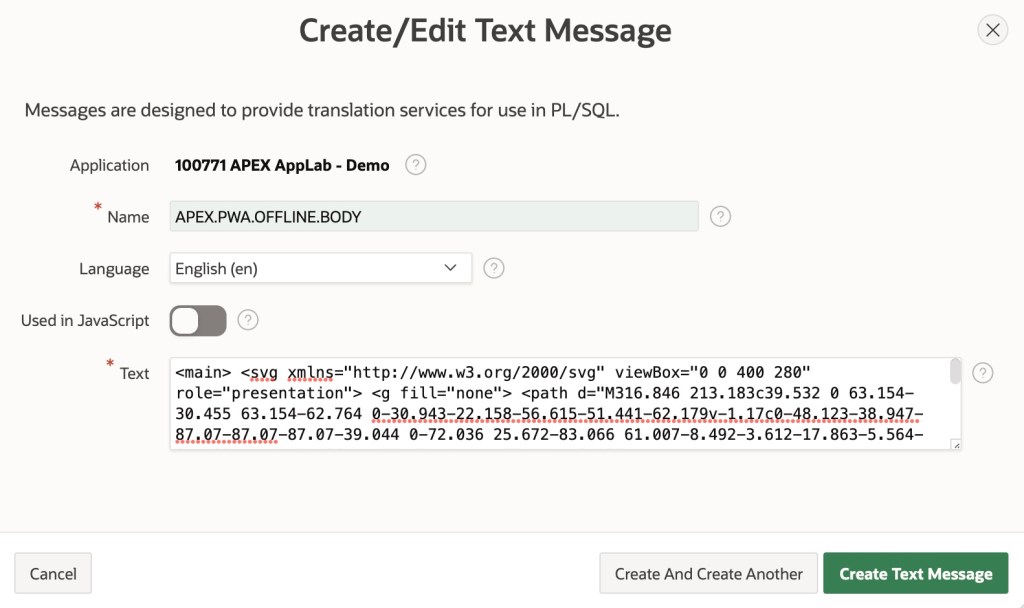Click the Text area vertical scrollbar
1024x608 pixels.
[955, 373]
